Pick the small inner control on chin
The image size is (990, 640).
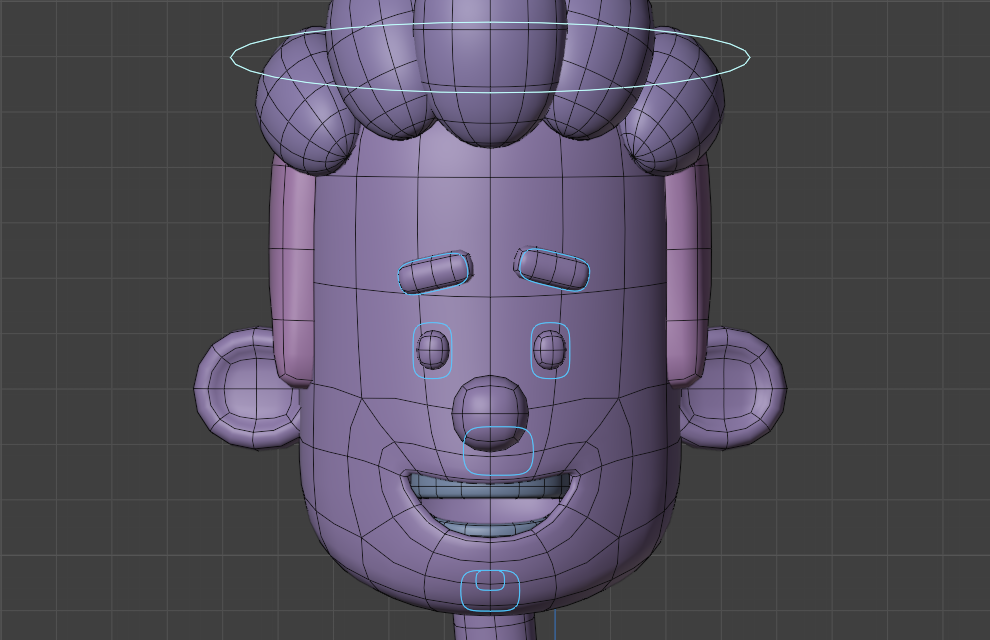490,580
